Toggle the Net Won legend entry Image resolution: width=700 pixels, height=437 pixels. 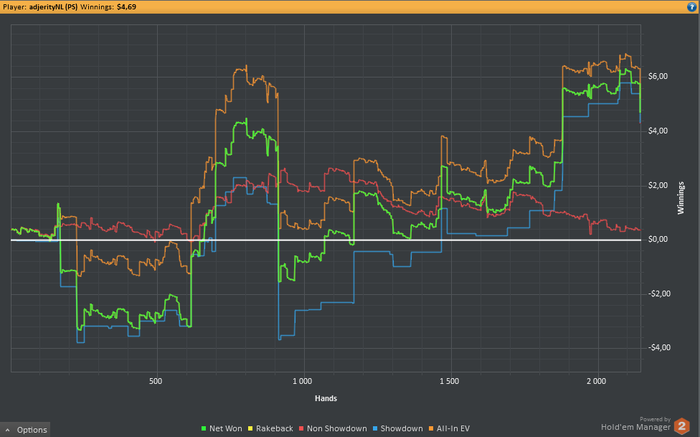tap(222, 429)
